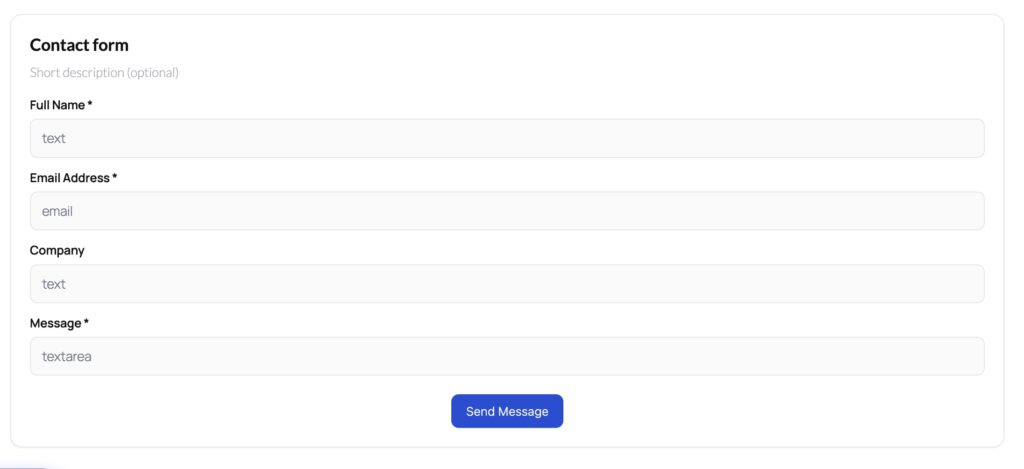Click the 'Email Address' field label
The height and width of the screenshot is (469, 1024).
pyautogui.click(x=69, y=178)
